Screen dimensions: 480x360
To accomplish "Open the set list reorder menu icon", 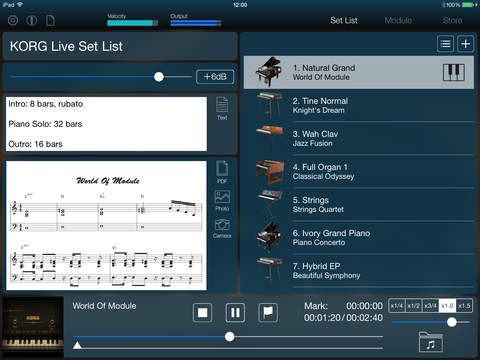I will (445, 44).
